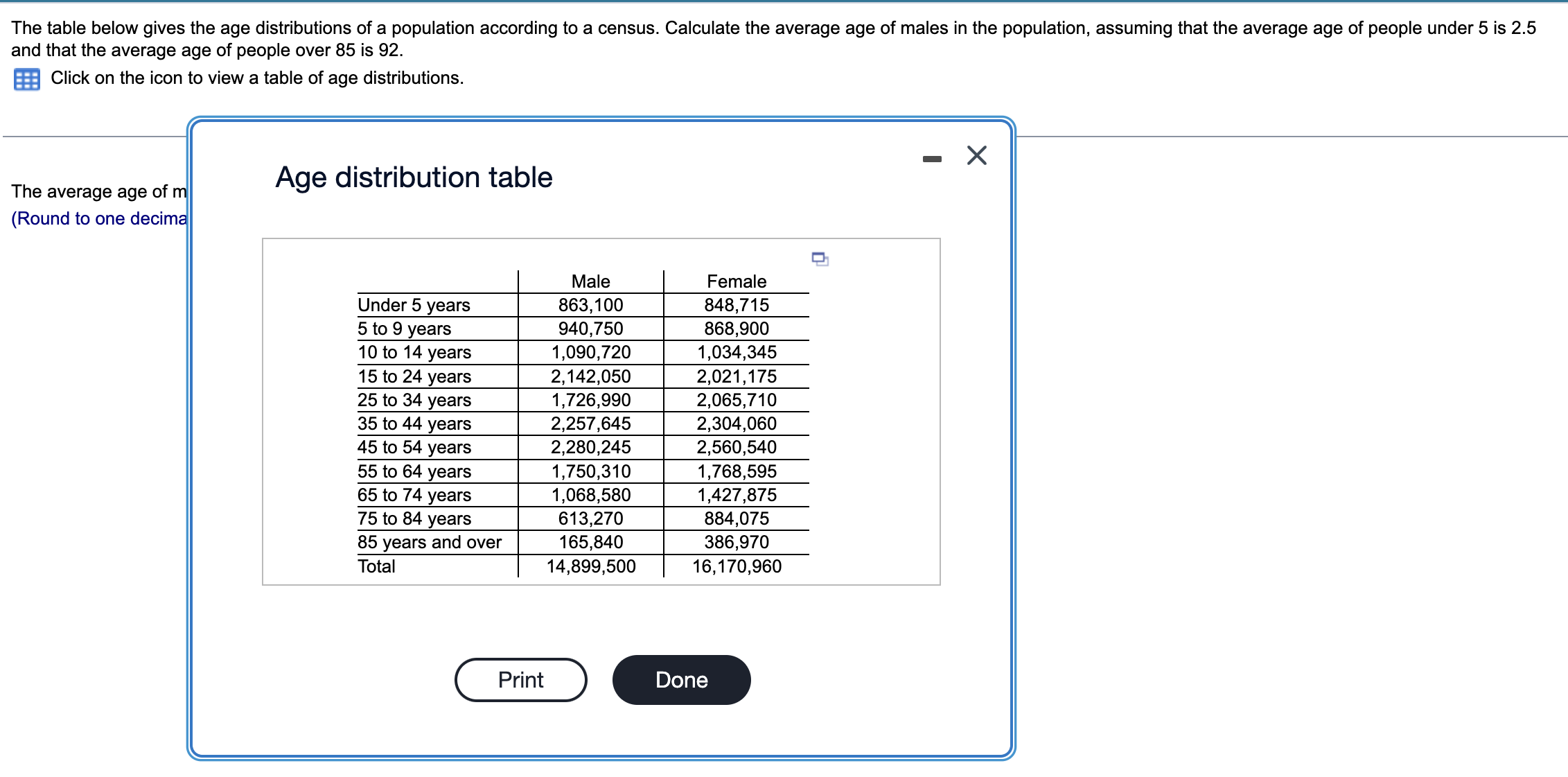Select the Female column header
Image resolution: width=1568 pixels, height=777 pixels.
tap(737, 281)
